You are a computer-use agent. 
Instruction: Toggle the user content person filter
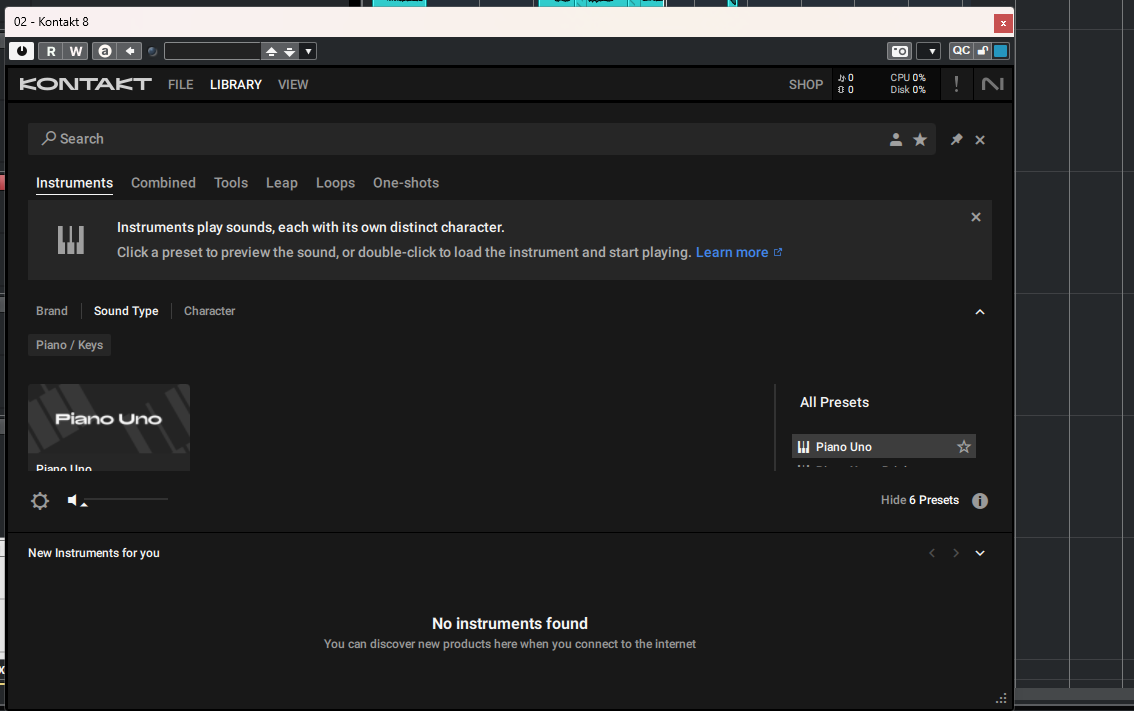pos(895,140)
